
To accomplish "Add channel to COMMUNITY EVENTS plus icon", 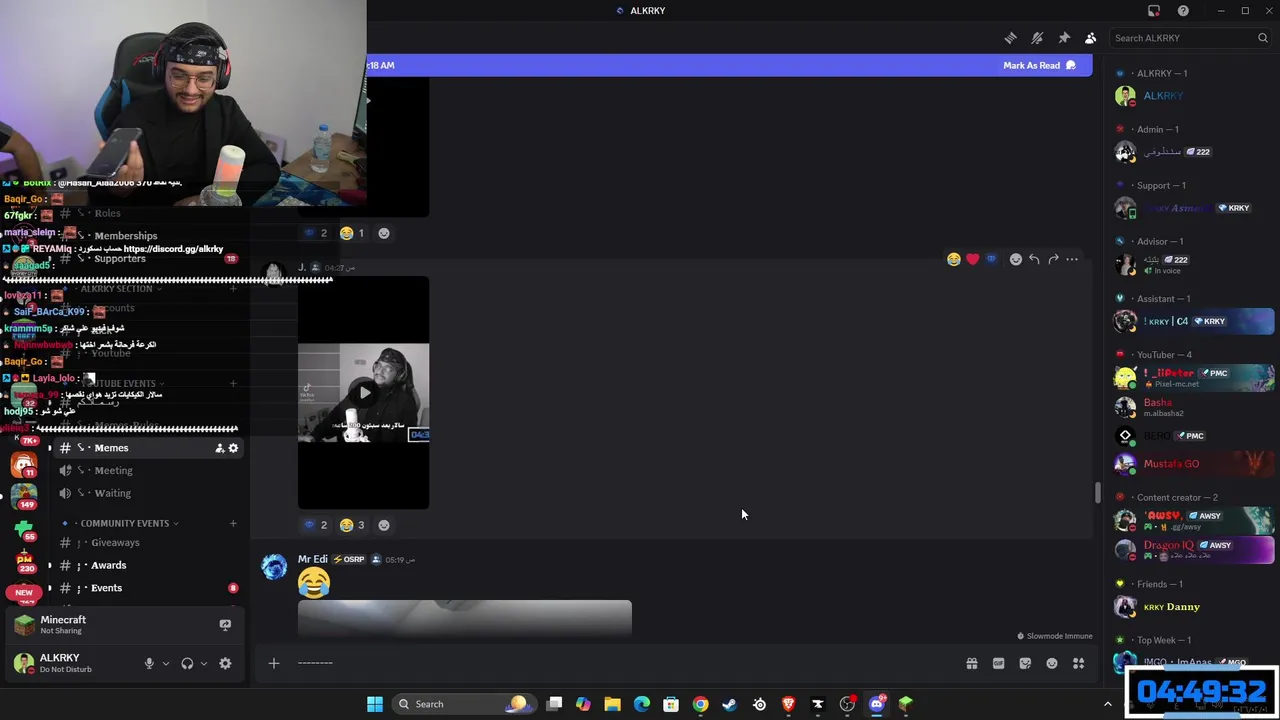I will pyautogui.click(x=233, y=523).
